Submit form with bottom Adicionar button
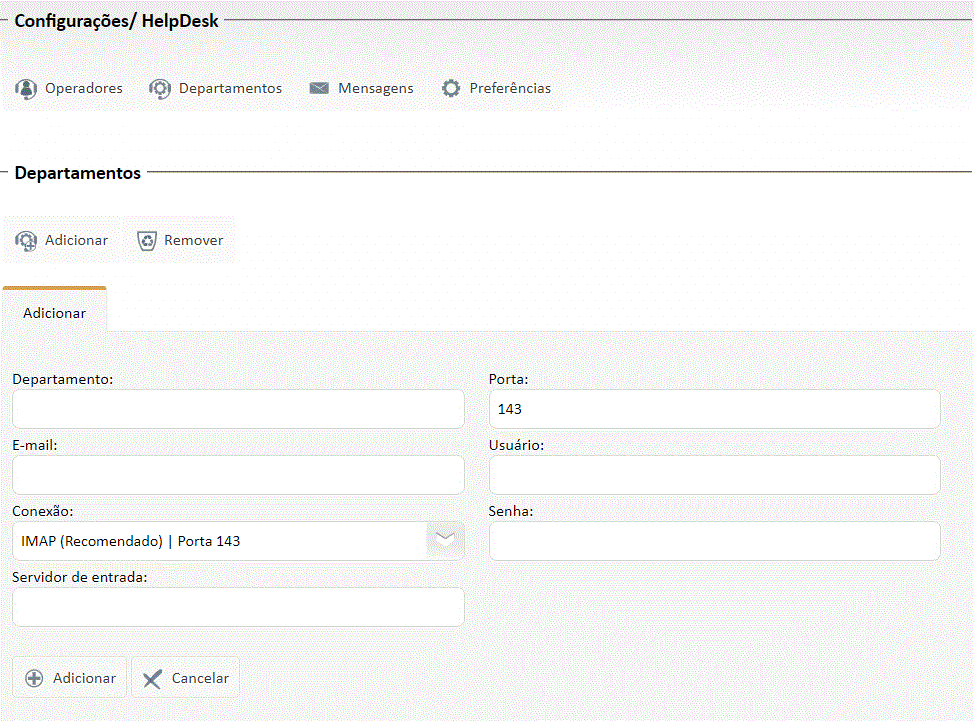Screen dimensions: 974x721 tap(70, 678)
